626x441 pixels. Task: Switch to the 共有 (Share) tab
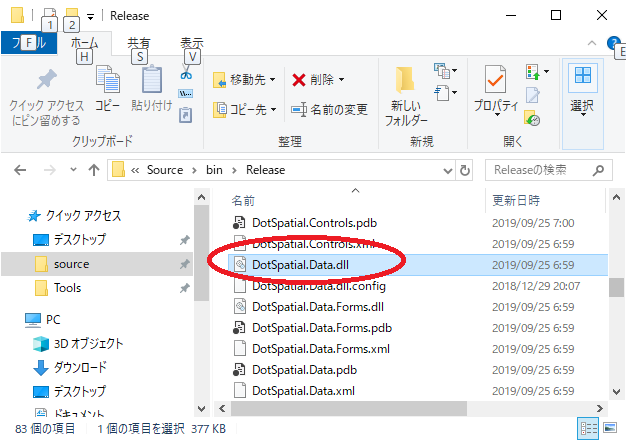[x=139, y=43]
